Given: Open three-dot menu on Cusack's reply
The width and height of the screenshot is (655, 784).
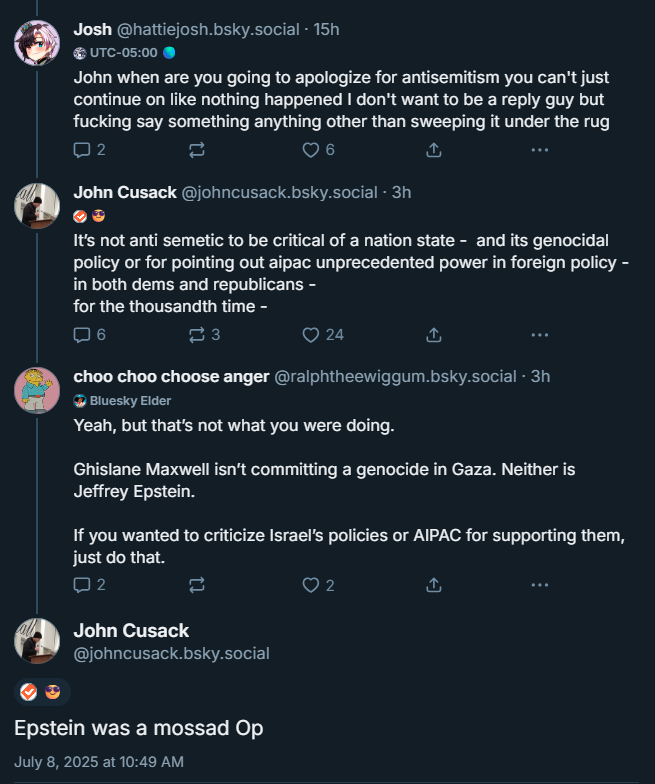Looking at the screenshot, I should click(x=539, y=334).
